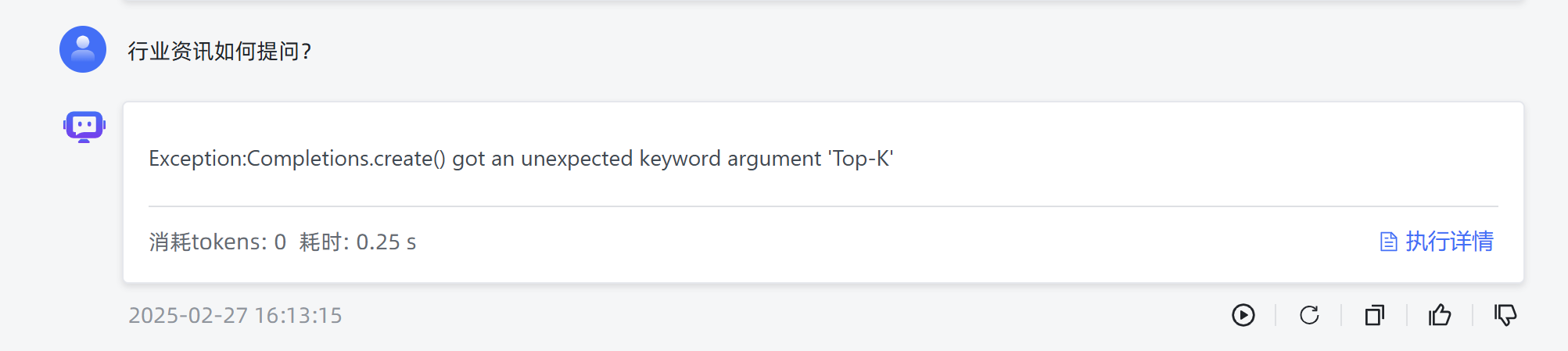The width and height of the screenshot is (1568, 351).
Task: Play the response with the circled play icon
Action: tap(1243, 315)
